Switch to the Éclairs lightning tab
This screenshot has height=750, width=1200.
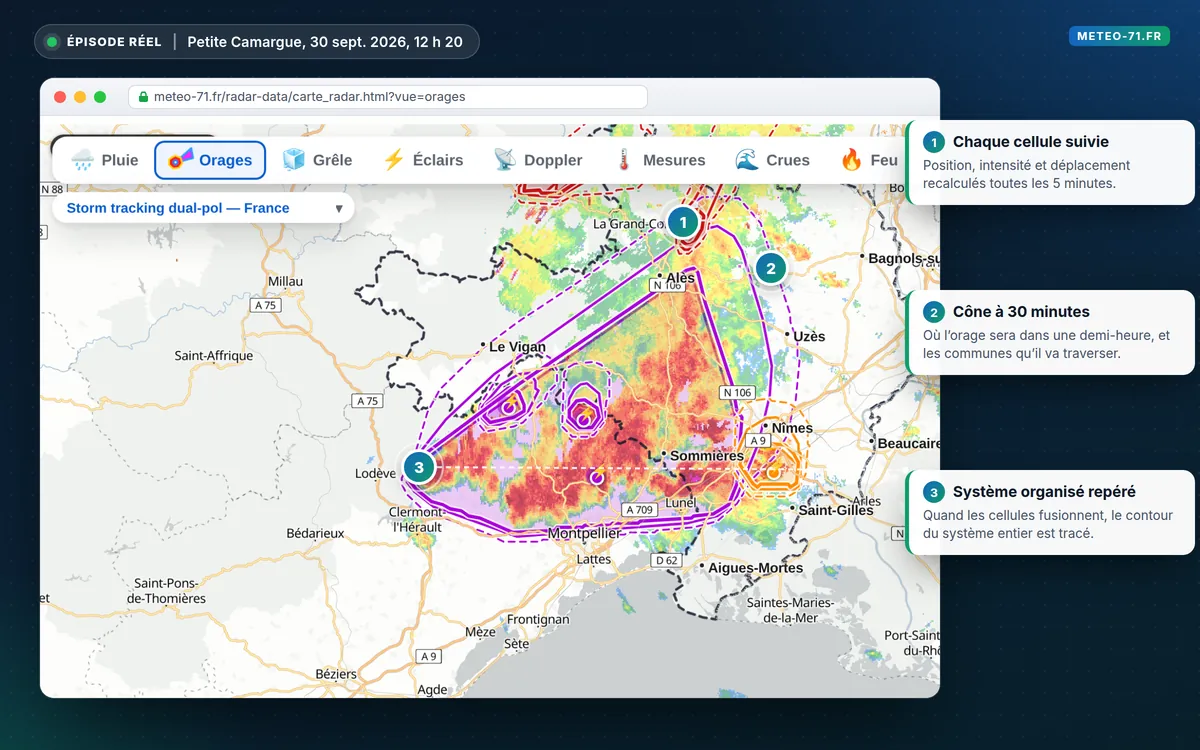[422, 160]
